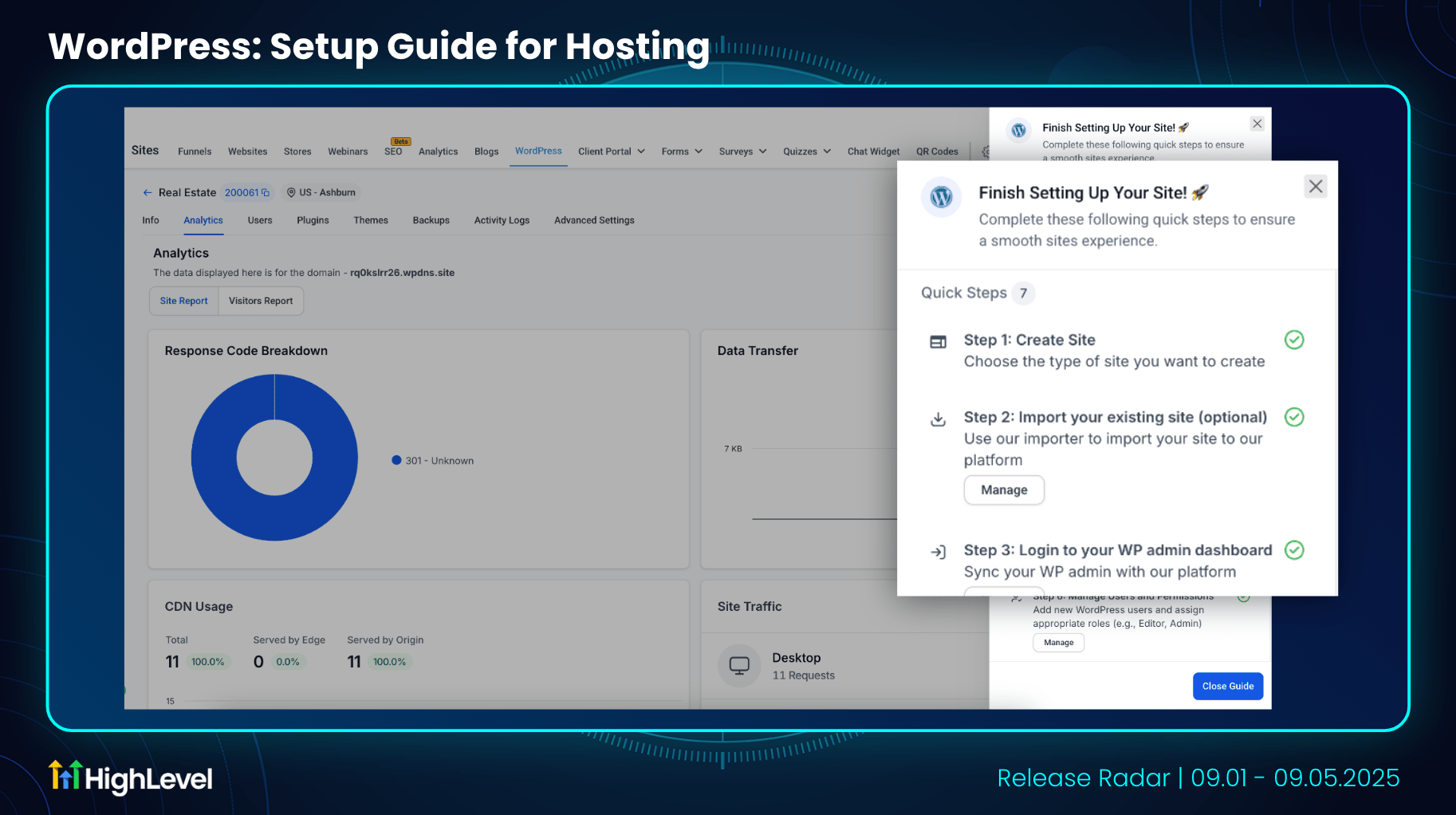This screenshot has width=1456, height=815.
Task: Click the Served by Origin 100.0% badge
Action: (390, 662)
